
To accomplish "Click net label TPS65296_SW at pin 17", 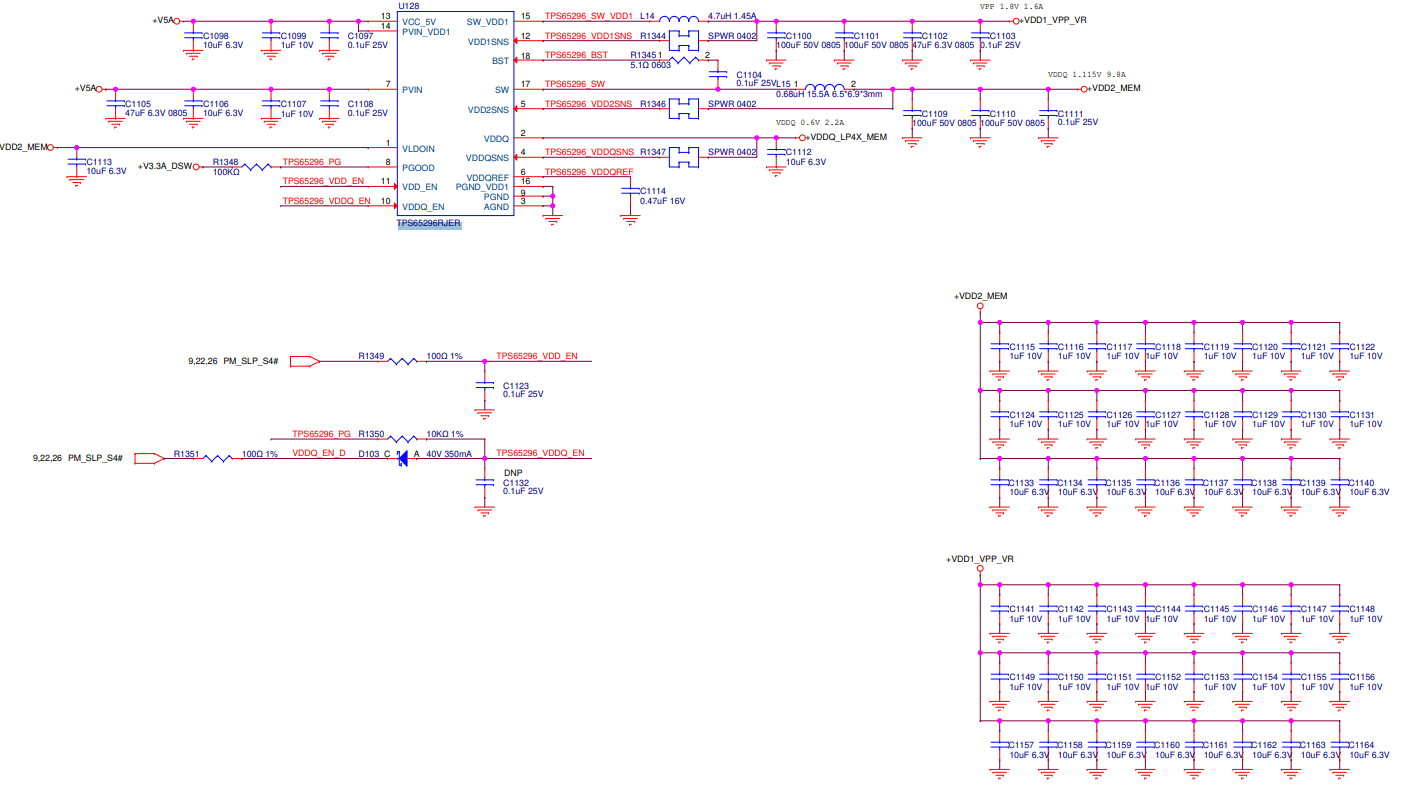I will coord(575,84).
